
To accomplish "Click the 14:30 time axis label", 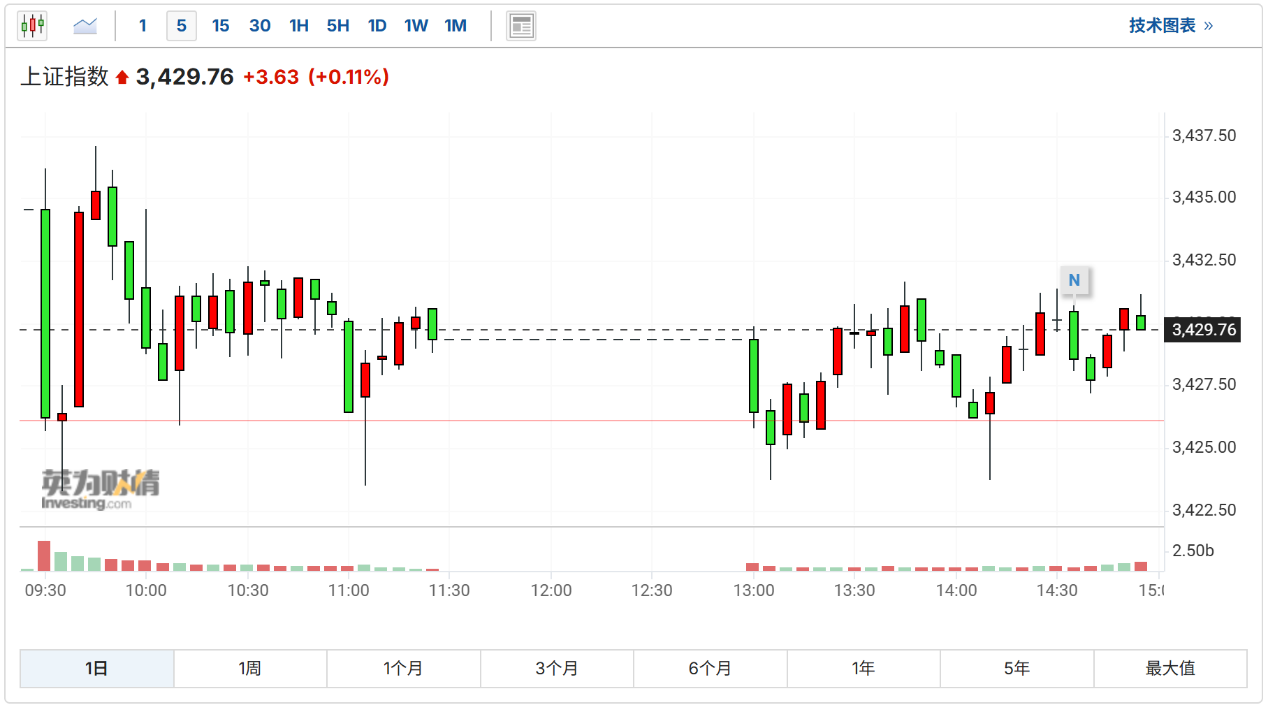I will 1057,590.
